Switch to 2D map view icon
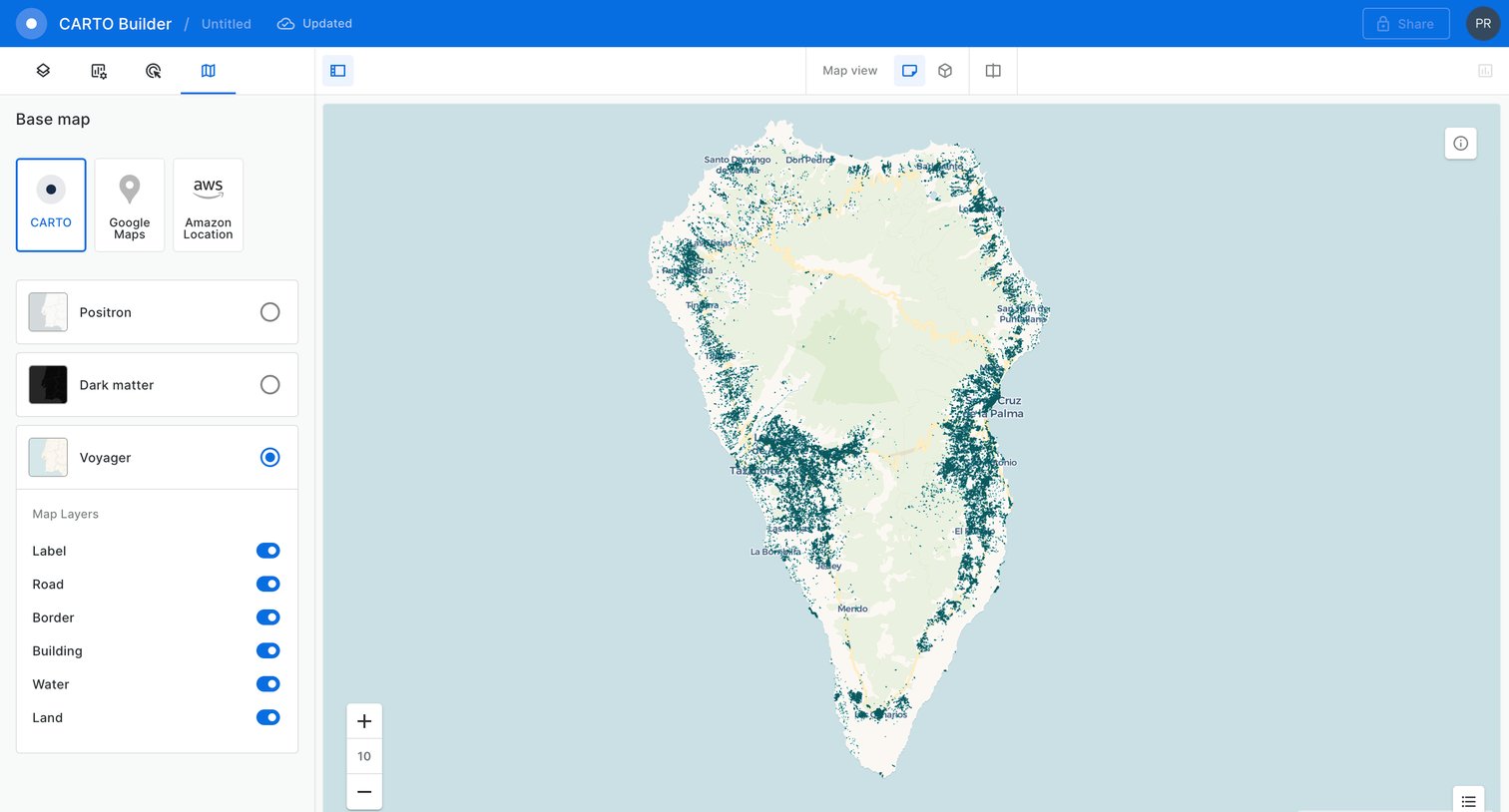The width and height of the screenshot is (1509, 812). (x=909, y=71)
